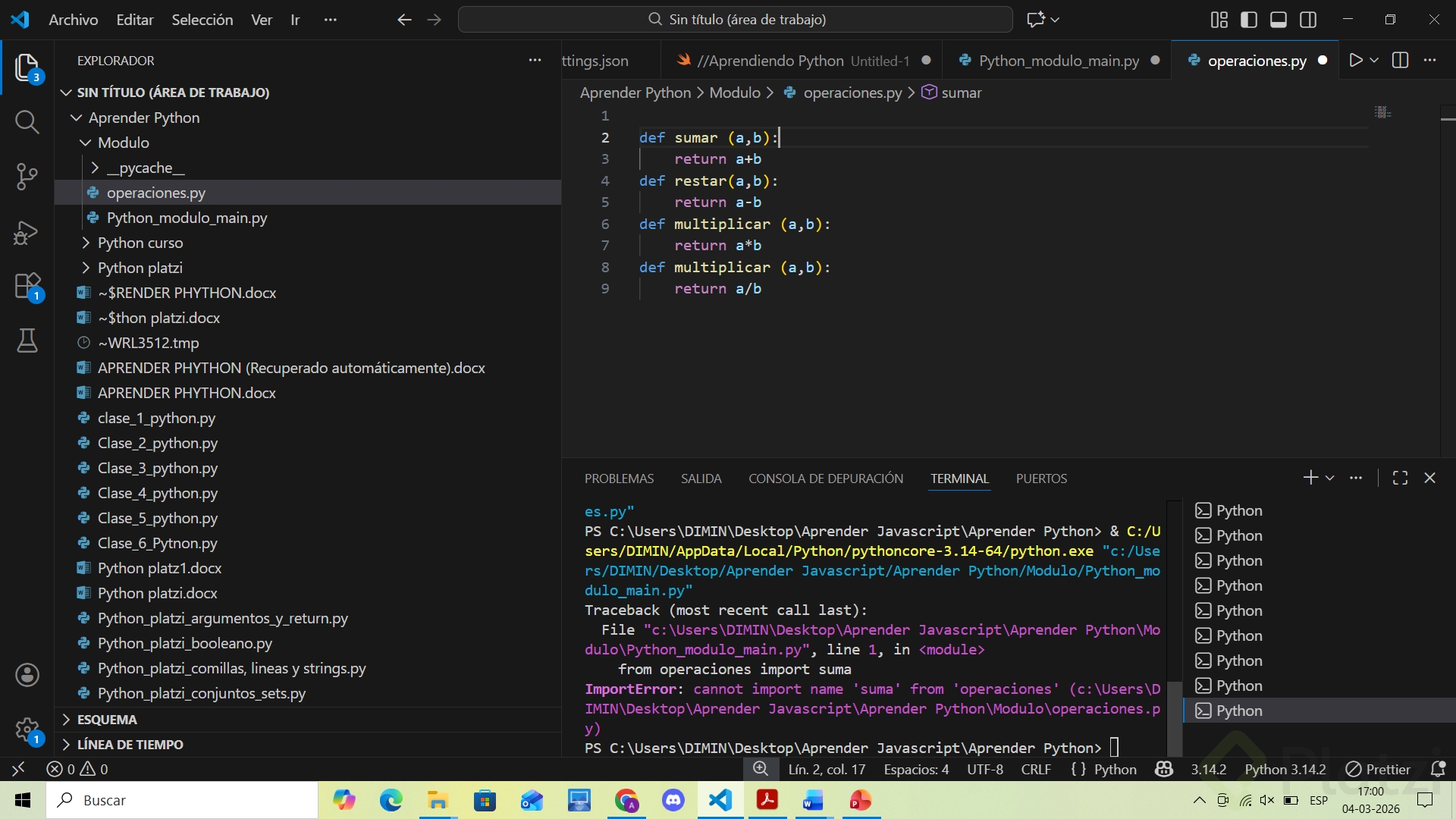Open the Search view in activity bar
This screenshot has height=819, width=1456.
[27, 121]
